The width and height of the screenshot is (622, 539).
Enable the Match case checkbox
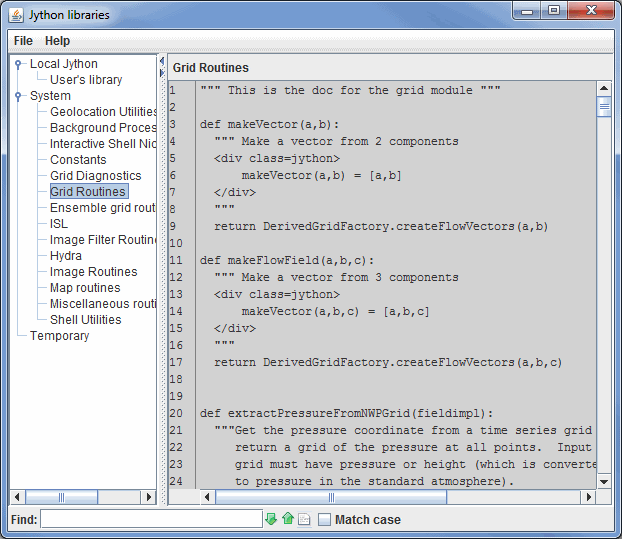[325, 519]
